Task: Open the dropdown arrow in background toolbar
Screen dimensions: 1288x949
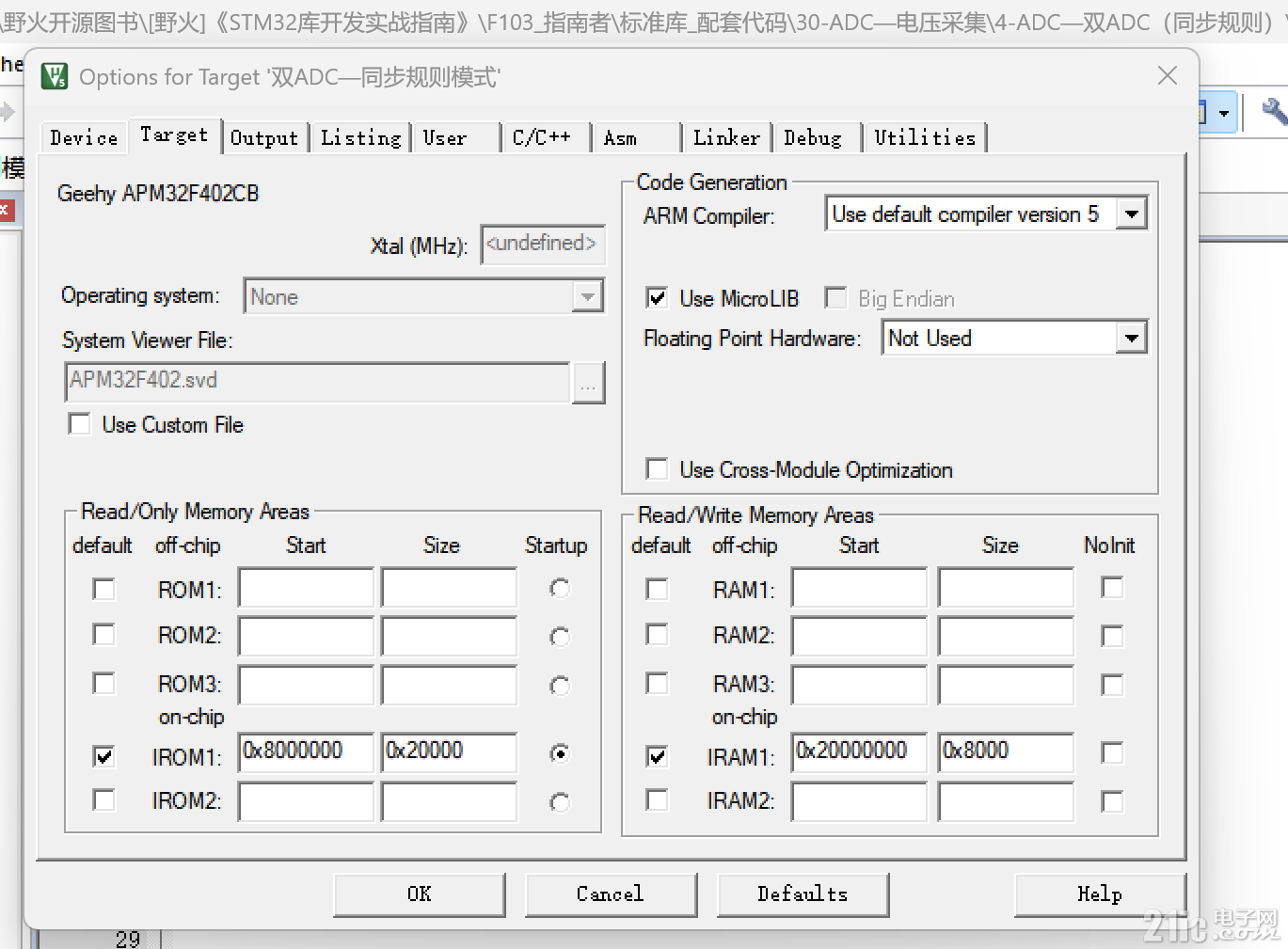Action: point(1223,113)
